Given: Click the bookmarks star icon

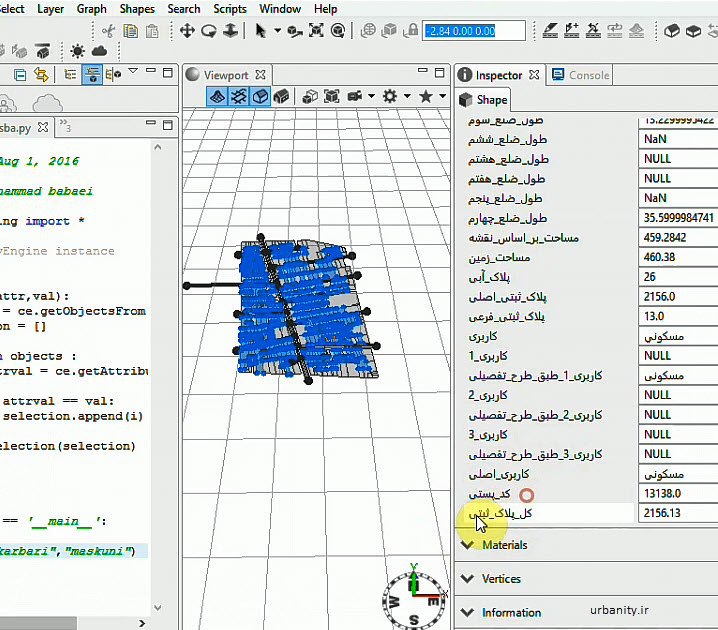Looking at the screenshot, I should click(426, 96).
